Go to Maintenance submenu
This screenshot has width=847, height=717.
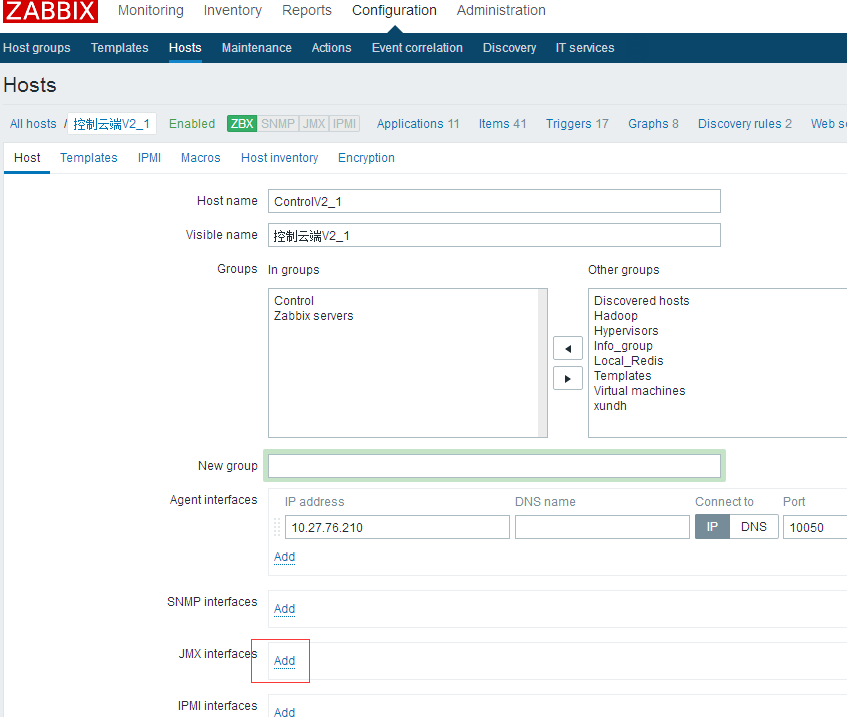pyautogui.click(x=257, y=48)
